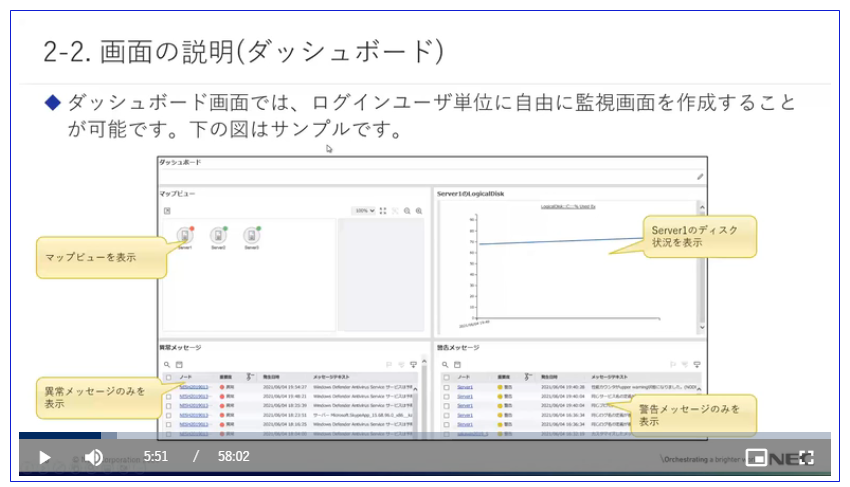Click the sort icon in 警告メッセージ table header

point(527,377)
